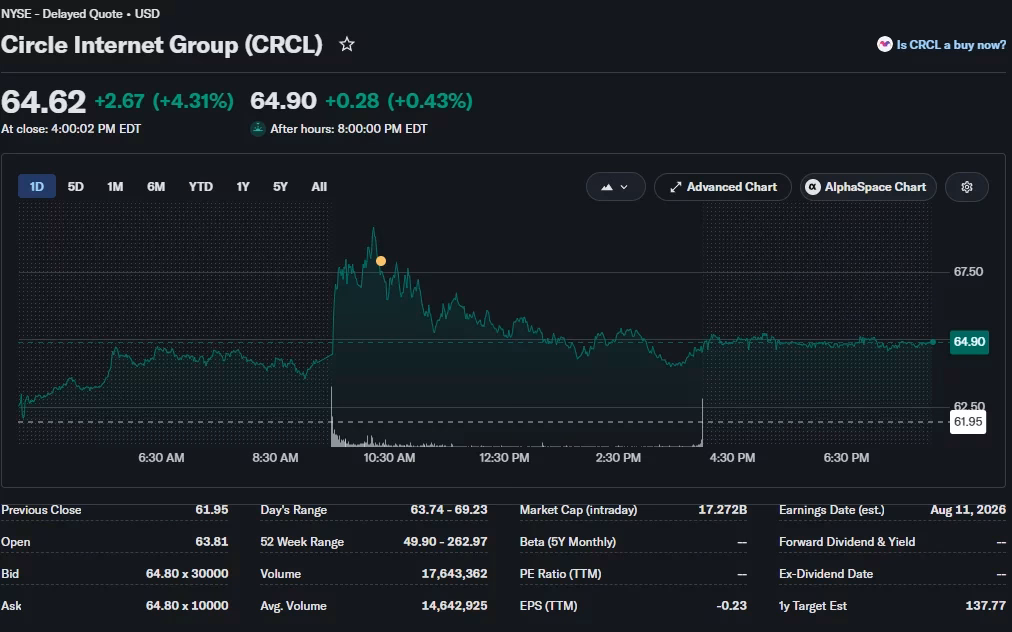
Task: Click the after hours moon icon
Action: (258, 129)
